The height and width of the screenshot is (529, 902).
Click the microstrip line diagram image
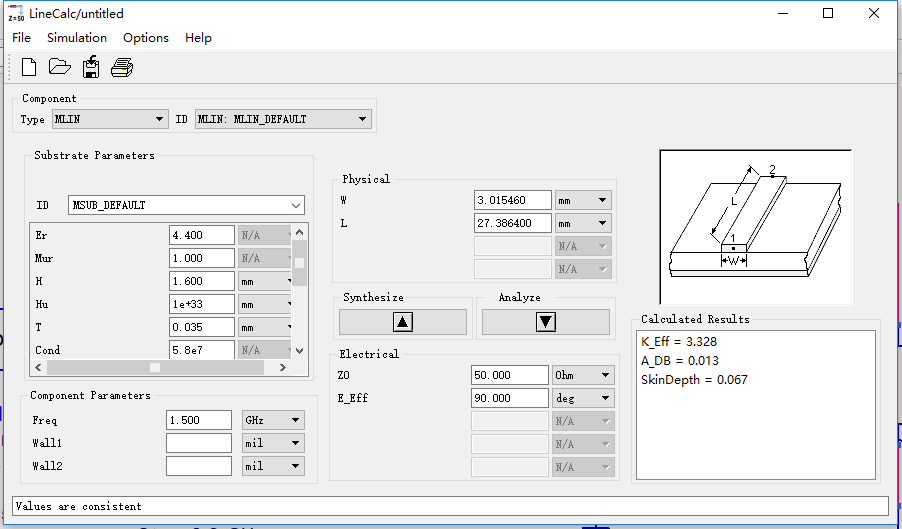[755, 227]
